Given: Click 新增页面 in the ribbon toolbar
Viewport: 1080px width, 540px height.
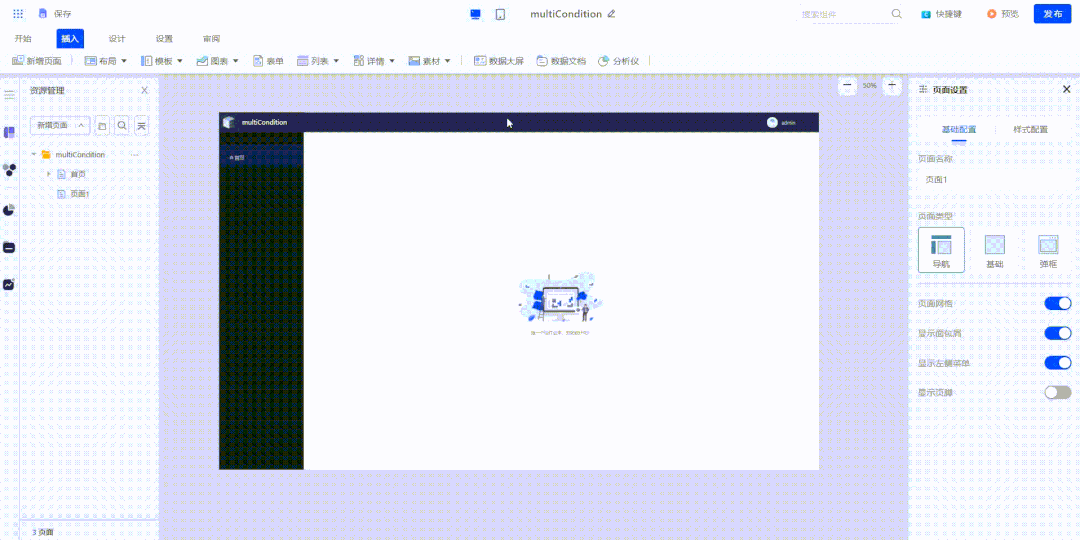Looking at the screenshot, I should [37, 61].
